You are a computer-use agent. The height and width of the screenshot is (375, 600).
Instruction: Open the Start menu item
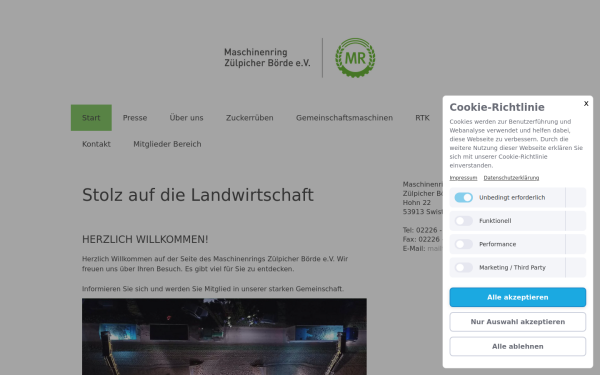pyautogui.click(x=91, y=118)
